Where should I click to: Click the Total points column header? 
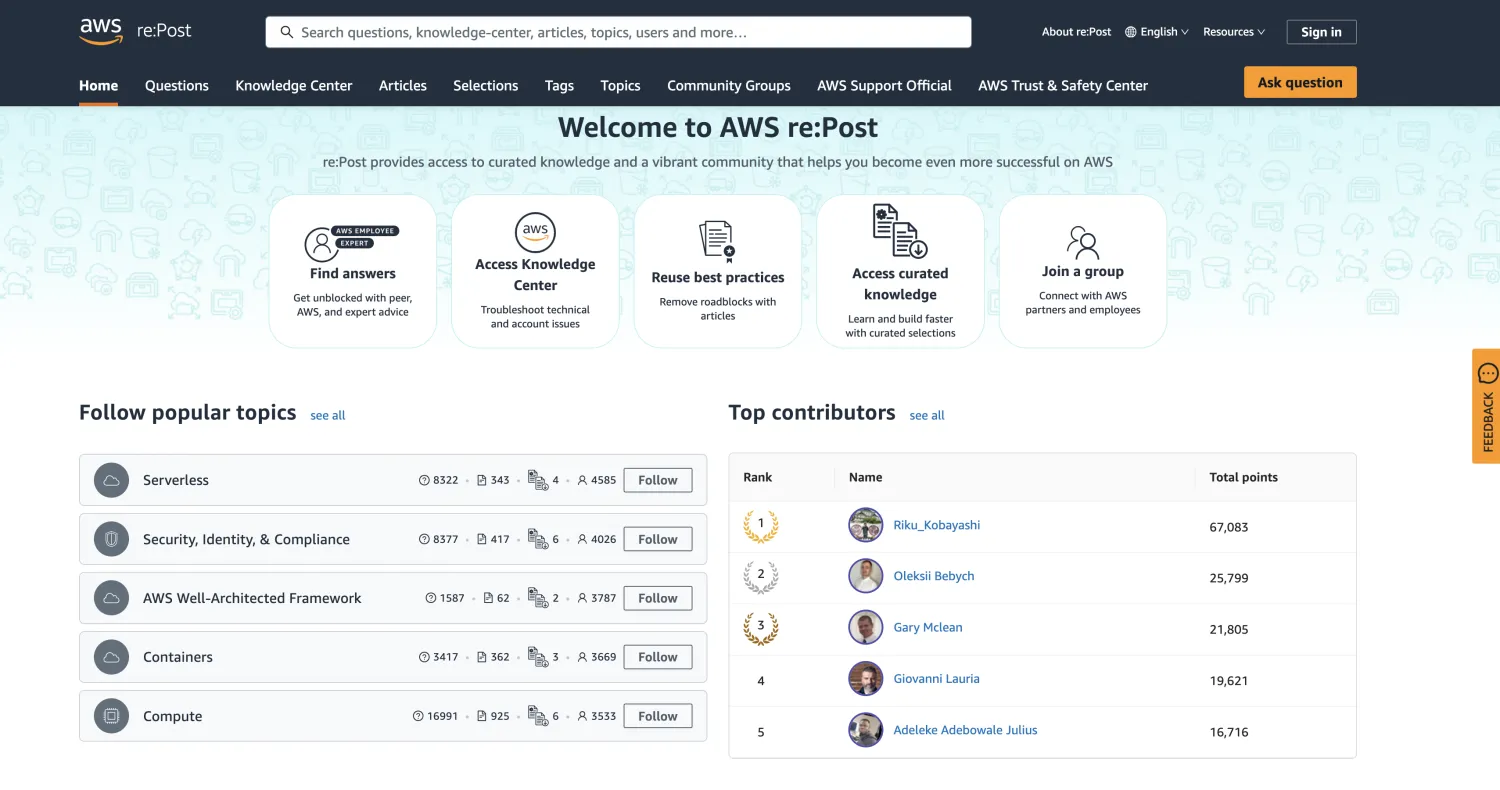tap(1244, 477)
